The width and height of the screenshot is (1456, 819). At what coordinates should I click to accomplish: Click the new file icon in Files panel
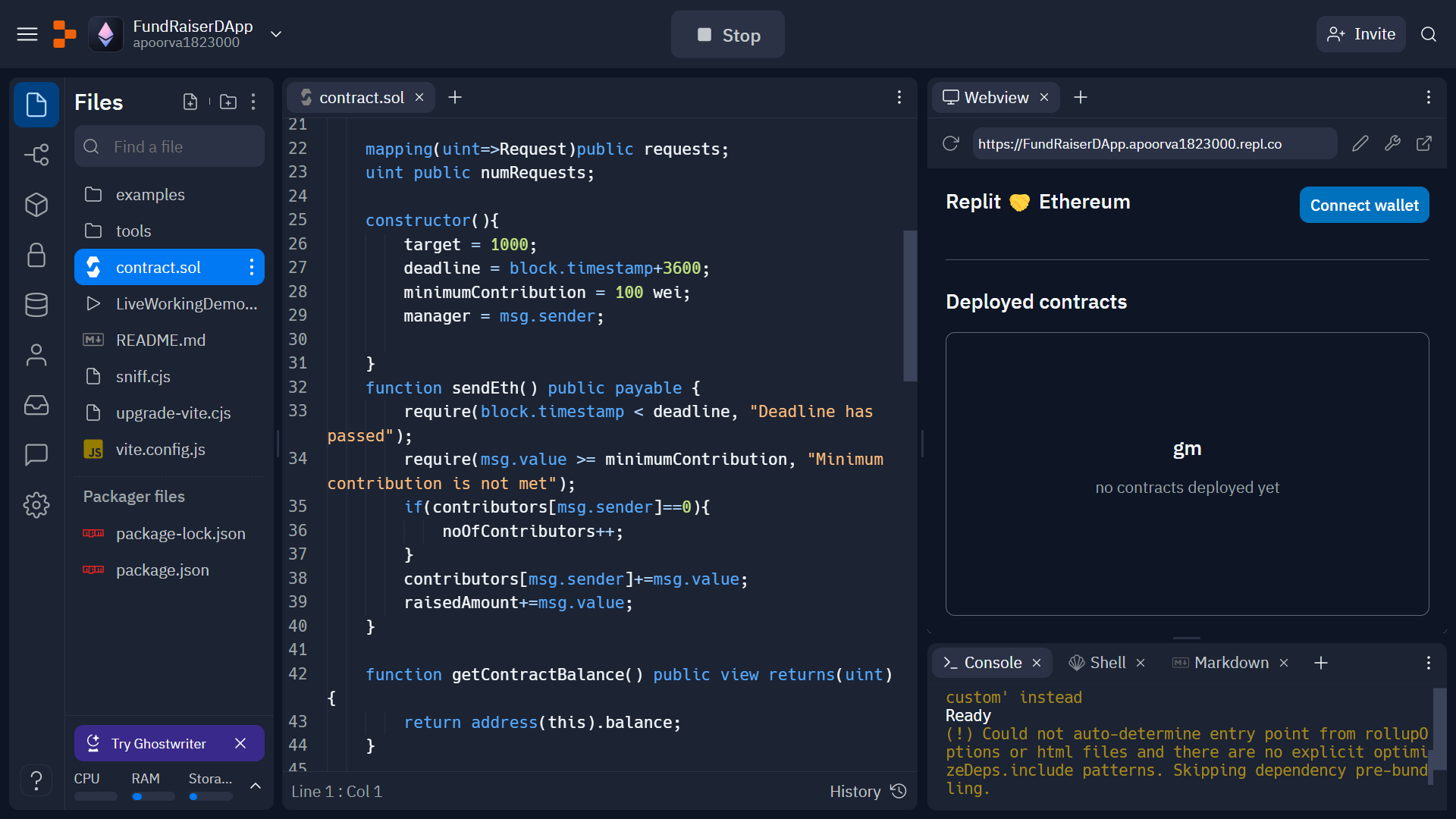click(x=190, y=102)
